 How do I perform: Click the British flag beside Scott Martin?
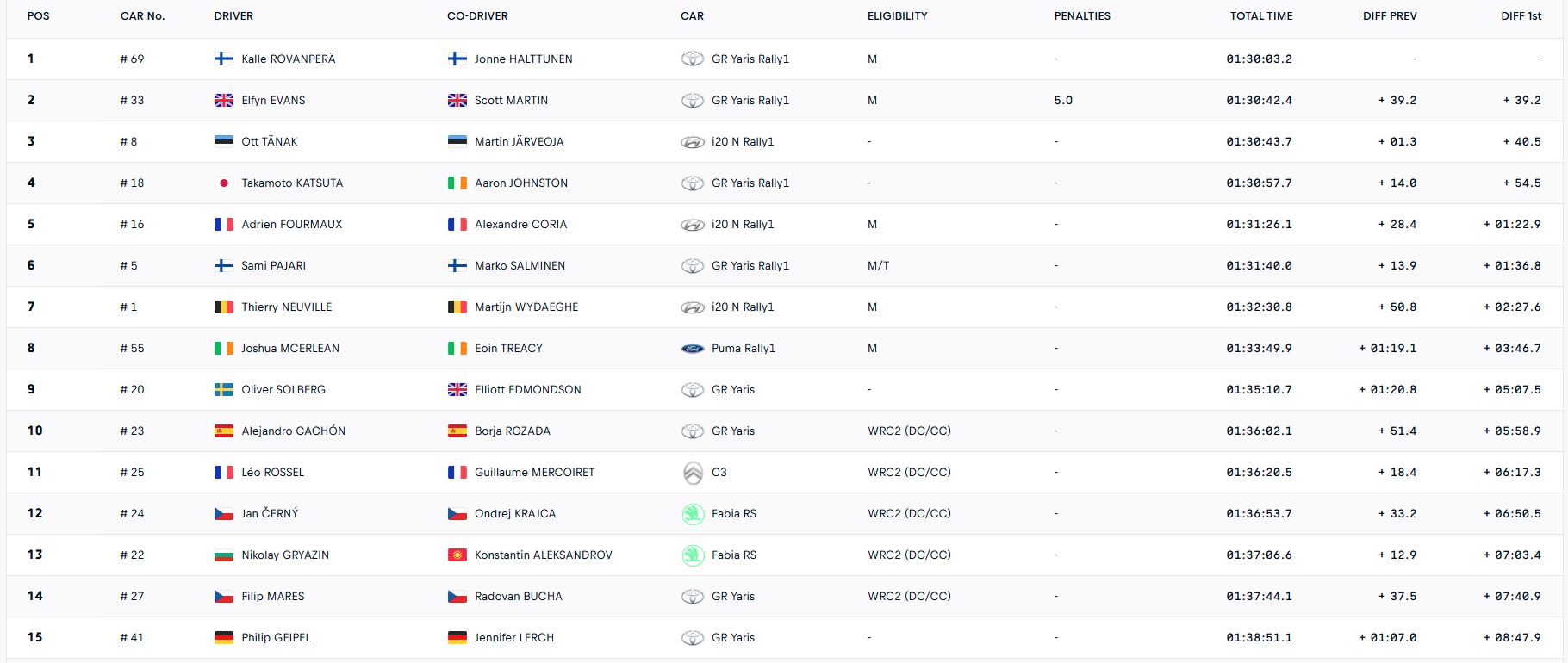click(457, 101)
